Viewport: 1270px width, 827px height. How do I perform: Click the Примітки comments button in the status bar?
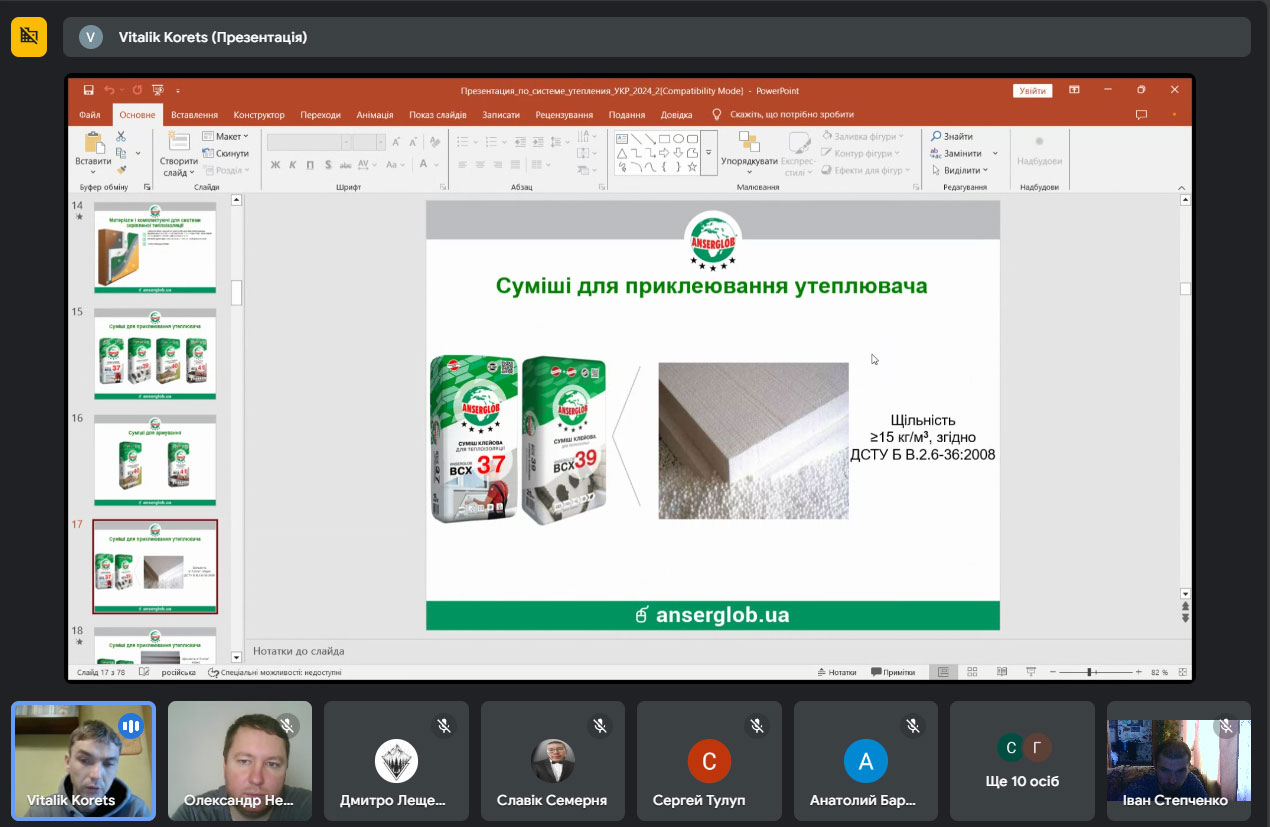pos(893,672)
